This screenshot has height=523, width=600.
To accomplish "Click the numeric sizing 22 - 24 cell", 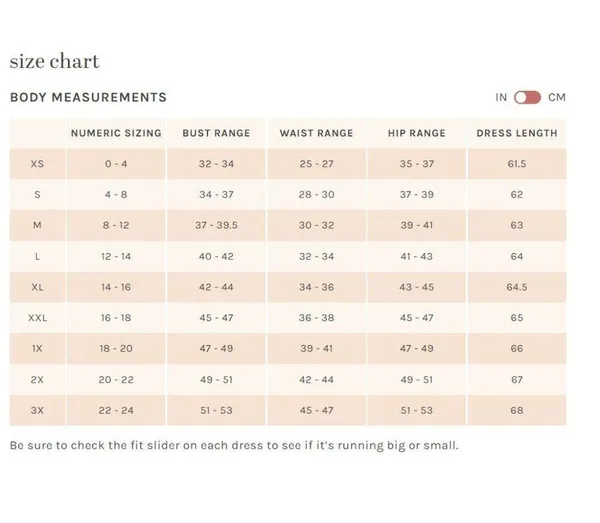I will [116, 410].
